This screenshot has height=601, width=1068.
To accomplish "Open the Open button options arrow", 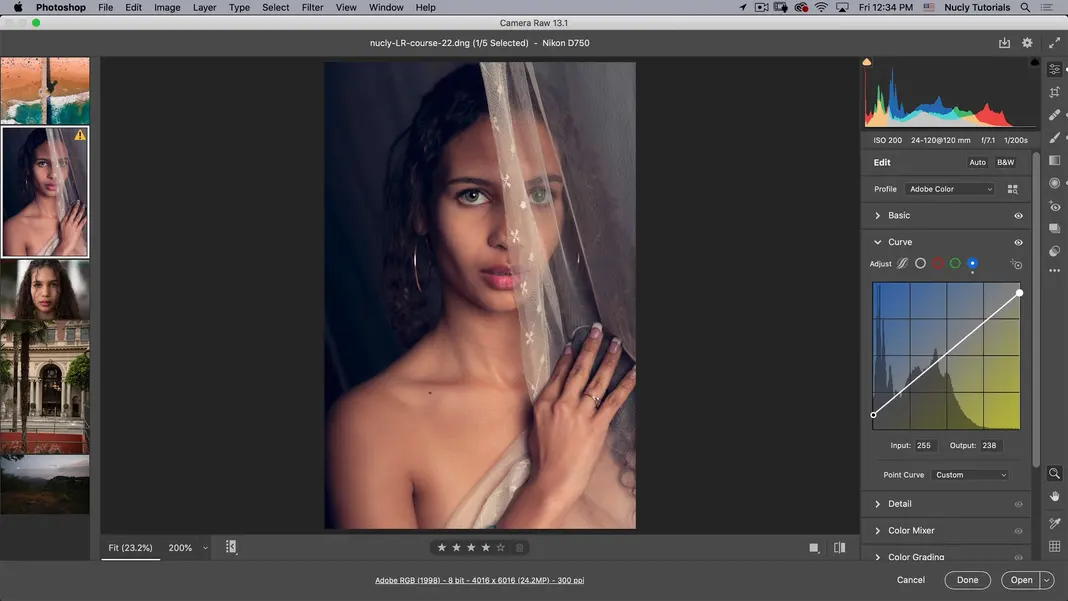I will 1047,580.
